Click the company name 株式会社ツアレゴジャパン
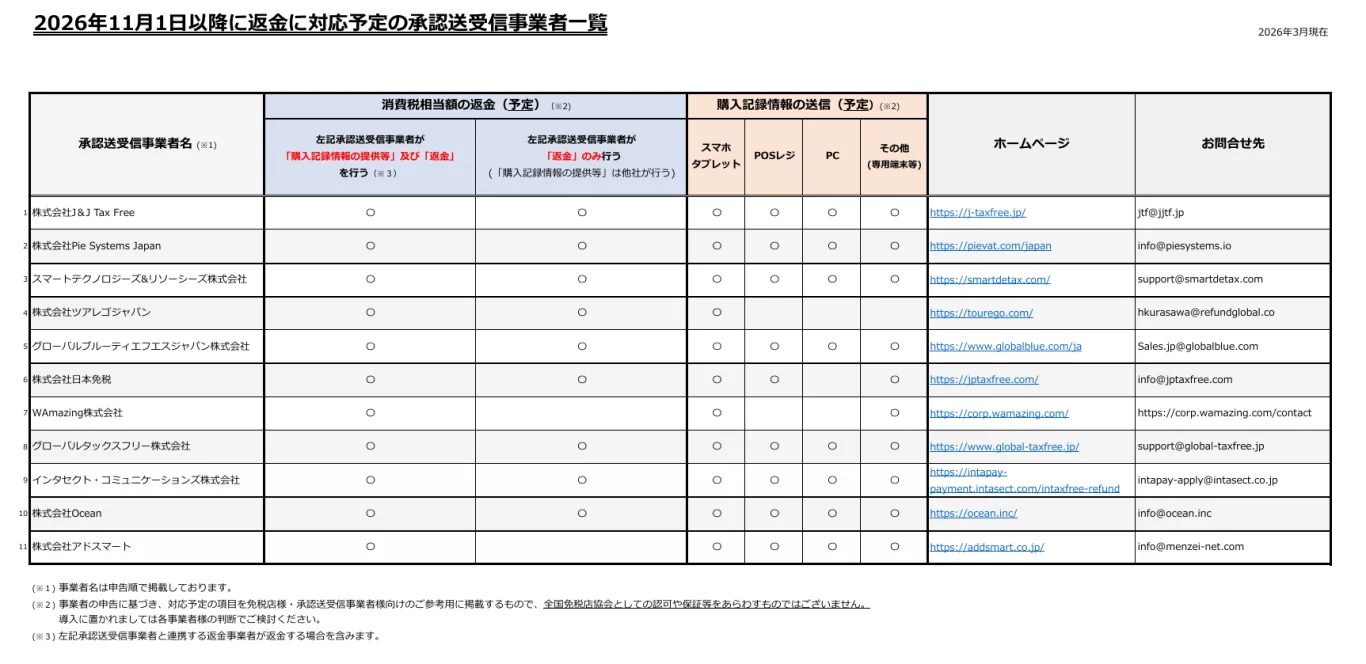Image resolution: width=1366 pixels, height=664 pixels. pyautogui.click(x=91, y=313)
